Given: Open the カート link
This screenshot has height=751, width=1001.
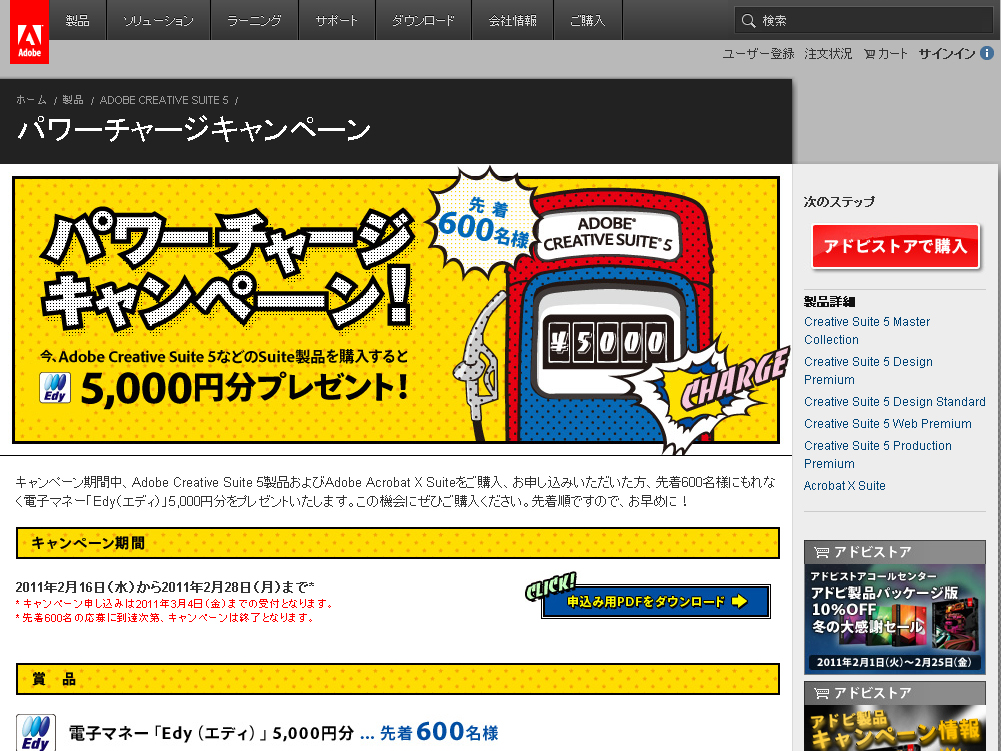Looking at the screenshot, I should (892, 54).
